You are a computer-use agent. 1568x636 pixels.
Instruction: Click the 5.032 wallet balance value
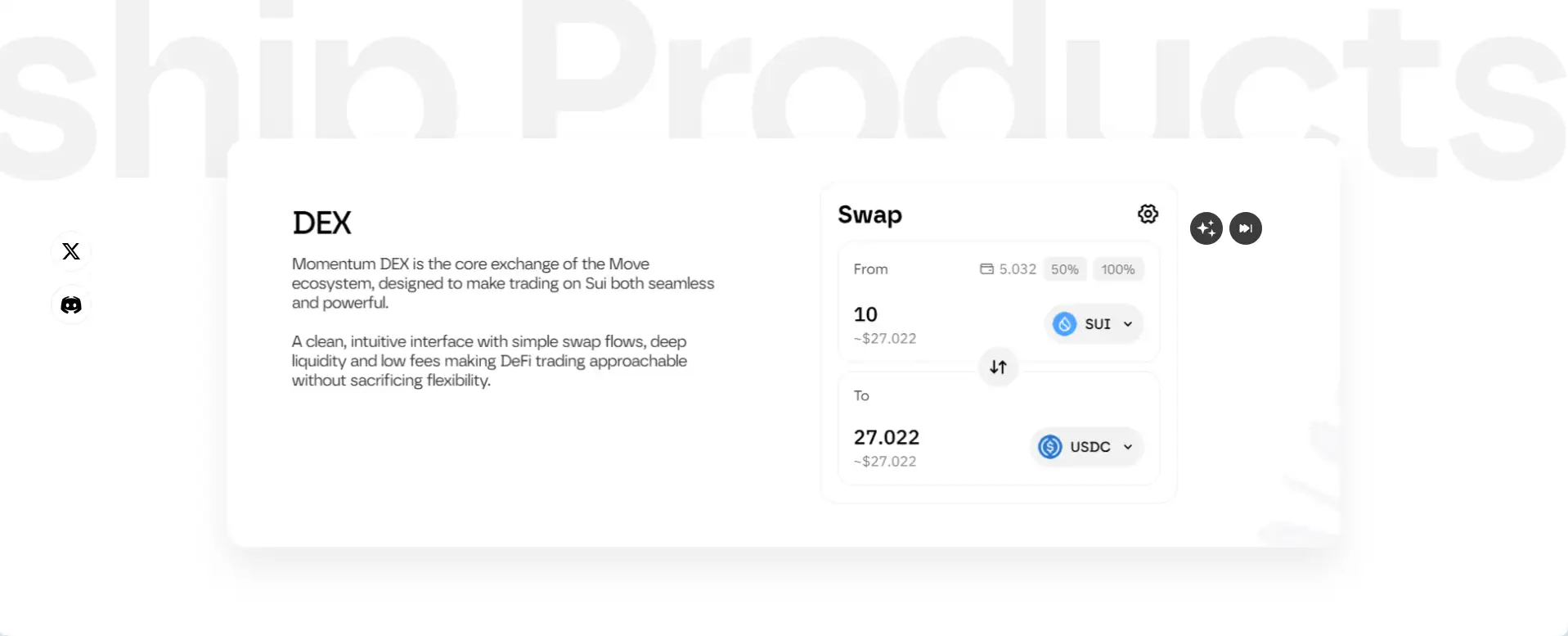tap(1018, 269)
